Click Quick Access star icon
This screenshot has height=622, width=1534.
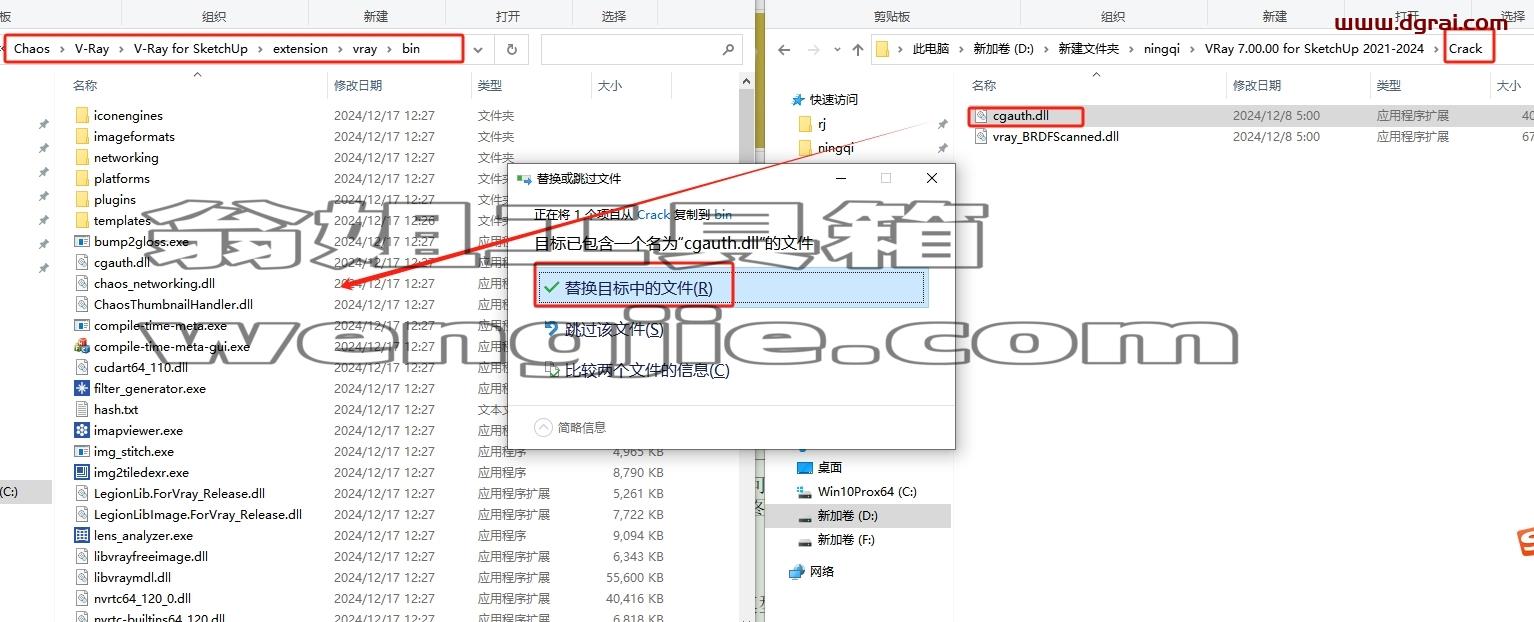(798, 99)
